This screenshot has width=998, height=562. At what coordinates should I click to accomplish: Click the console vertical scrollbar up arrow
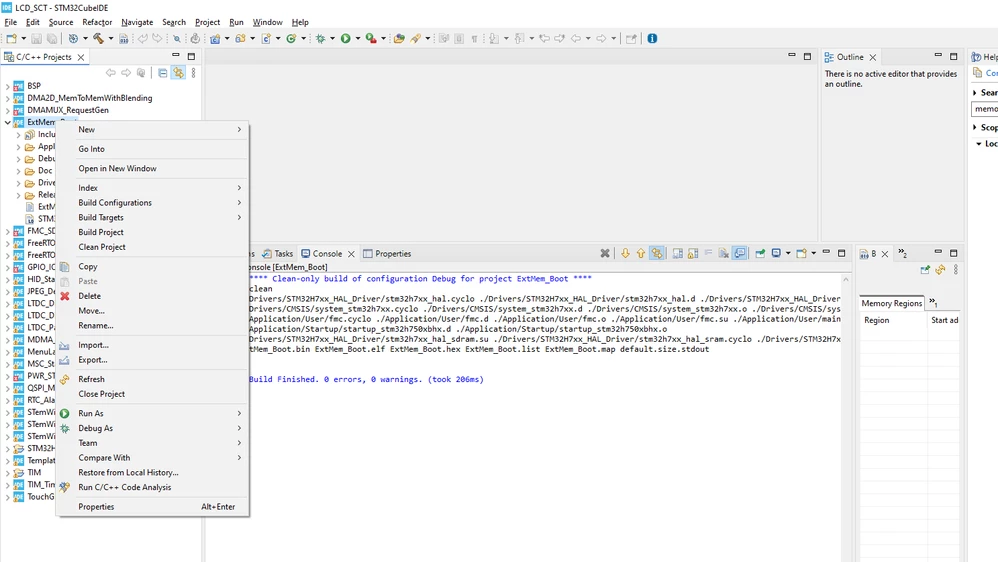846,279
